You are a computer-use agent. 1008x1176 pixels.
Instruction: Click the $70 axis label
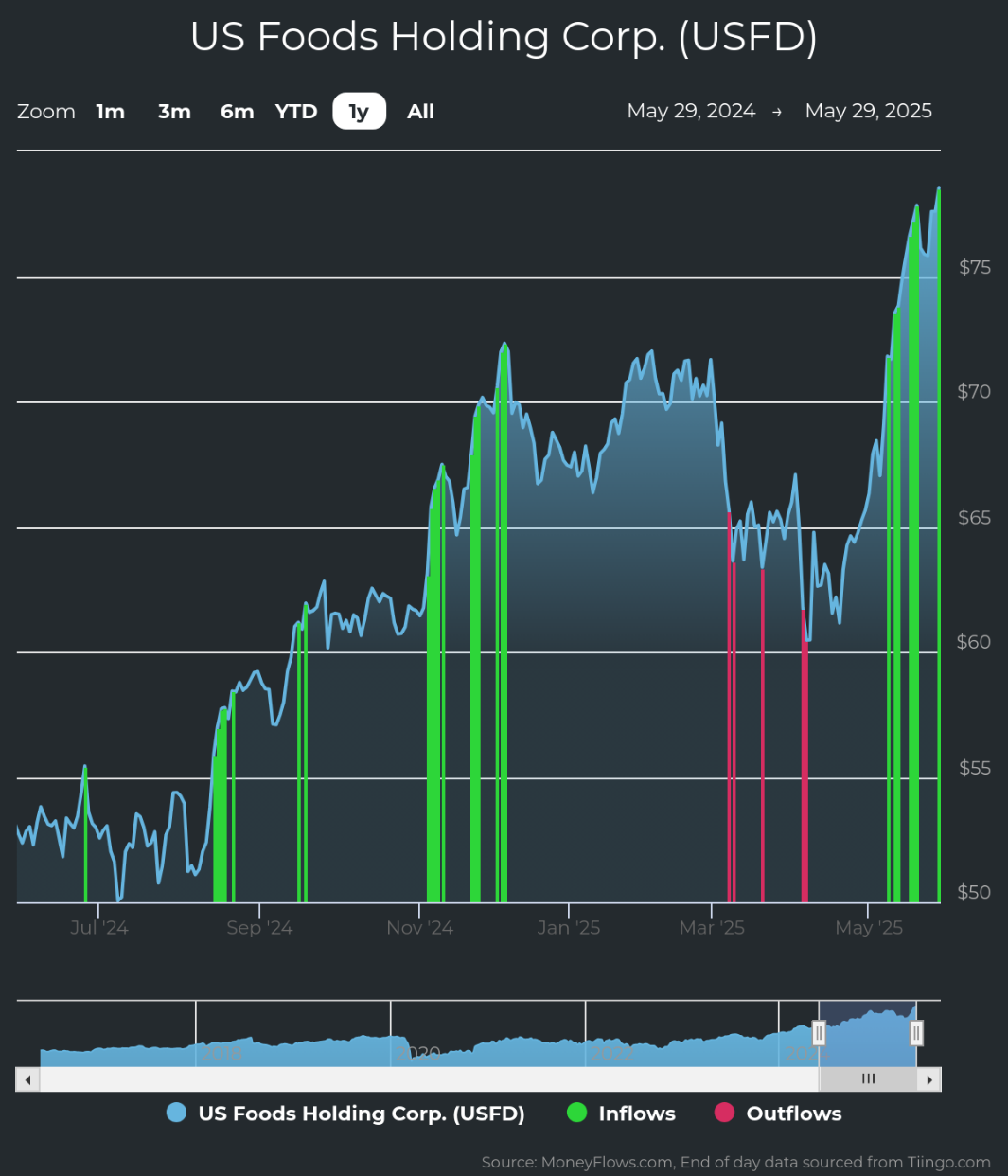pos(975,391)
